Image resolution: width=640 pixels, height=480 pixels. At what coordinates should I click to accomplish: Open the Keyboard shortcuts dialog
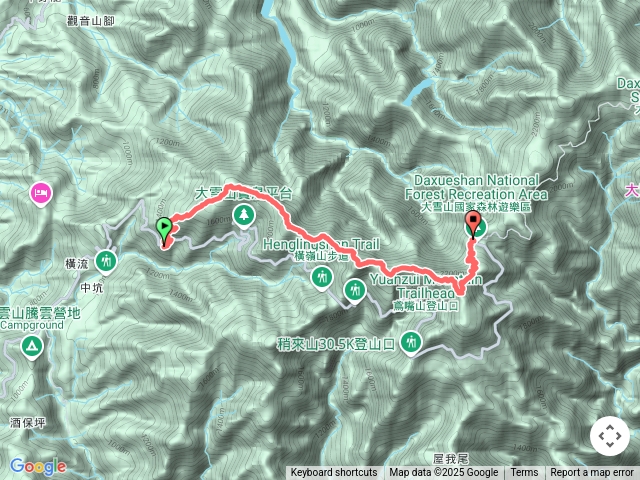point(334,473)
